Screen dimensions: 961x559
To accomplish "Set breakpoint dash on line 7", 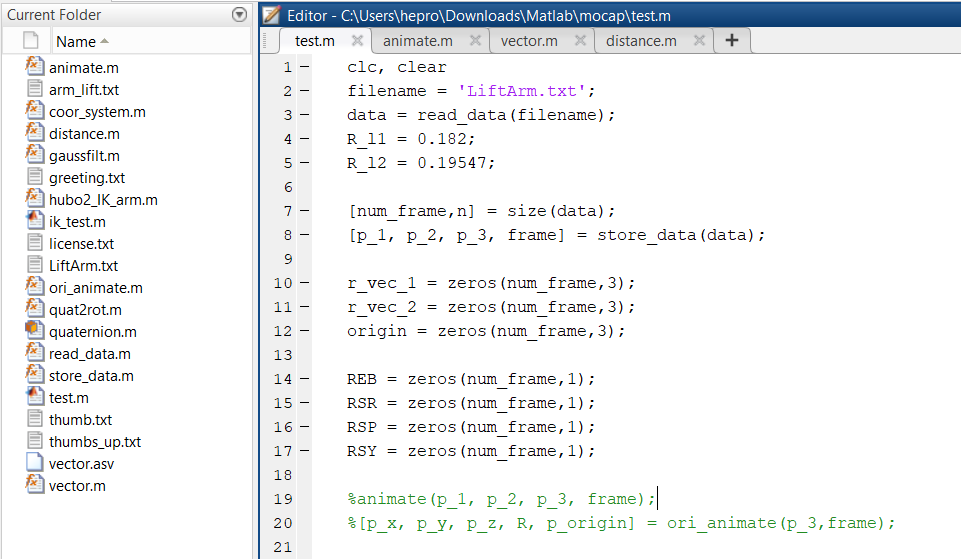I will tap(305, 211).
